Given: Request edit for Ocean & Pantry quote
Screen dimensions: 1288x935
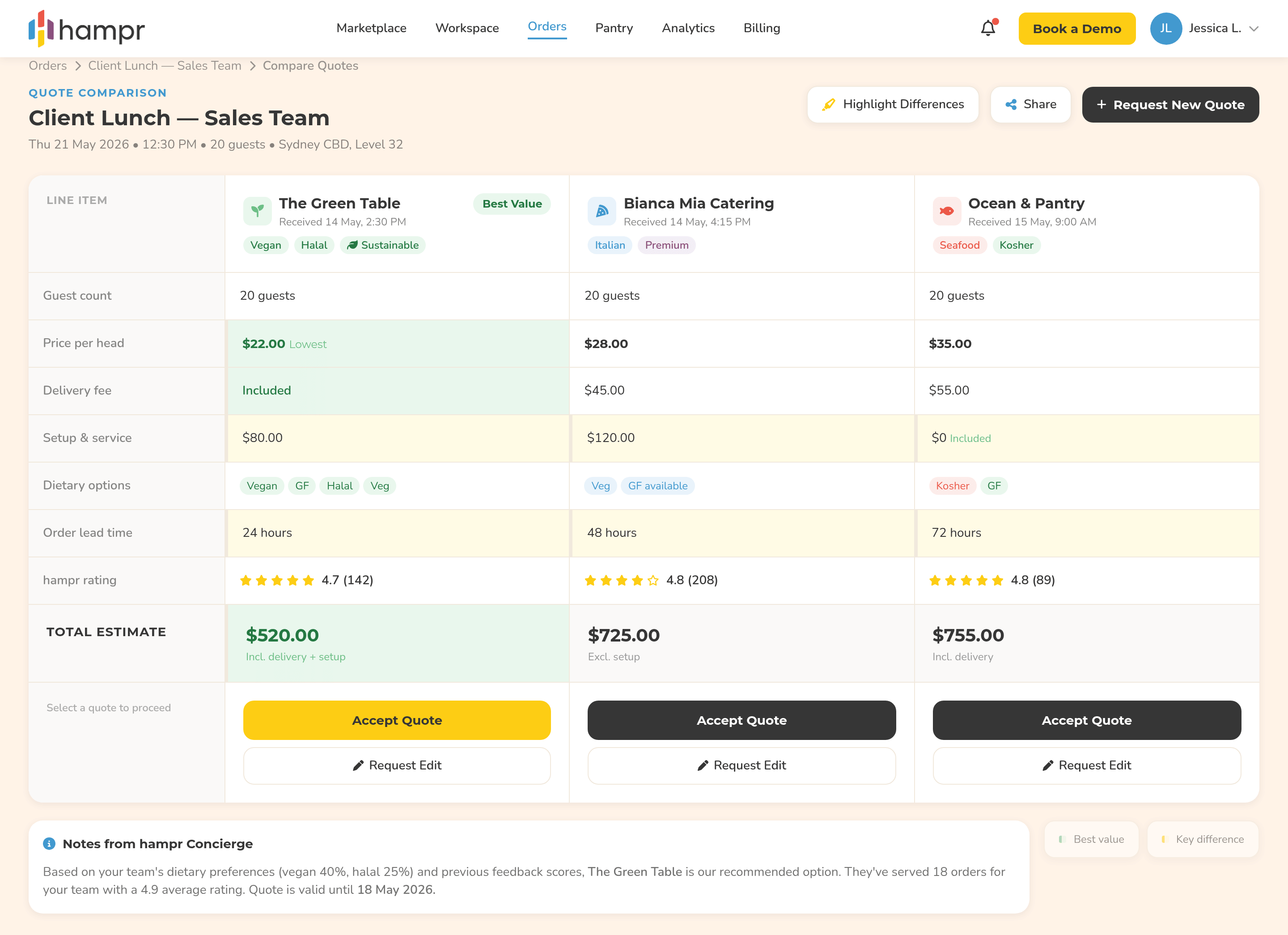Looking at the screenshot, I should (x=1086, y=765).
